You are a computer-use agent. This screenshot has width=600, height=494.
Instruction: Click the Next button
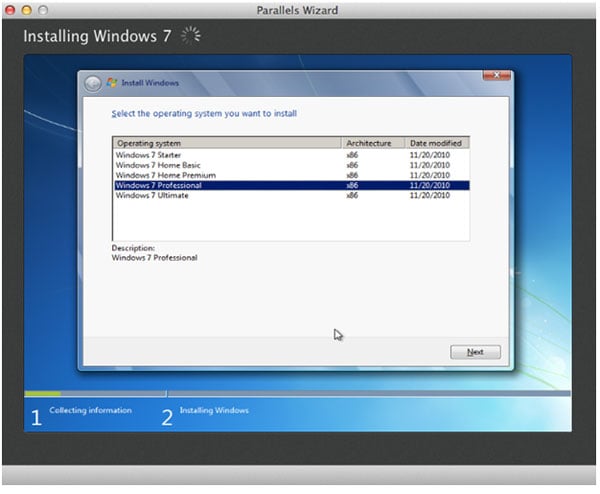475,352
